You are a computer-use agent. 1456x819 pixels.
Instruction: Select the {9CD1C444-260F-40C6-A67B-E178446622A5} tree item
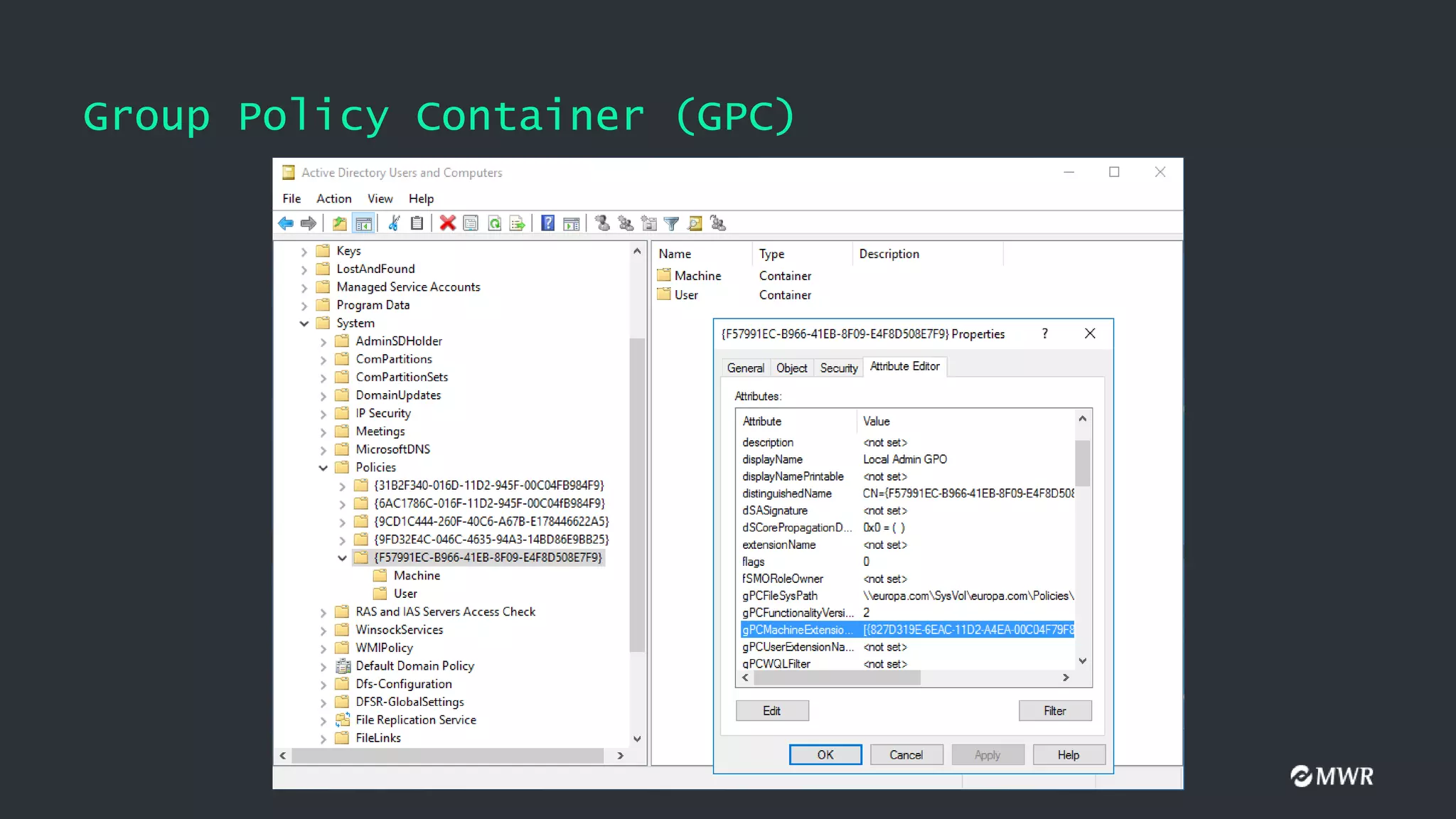[x=491, y=522]
